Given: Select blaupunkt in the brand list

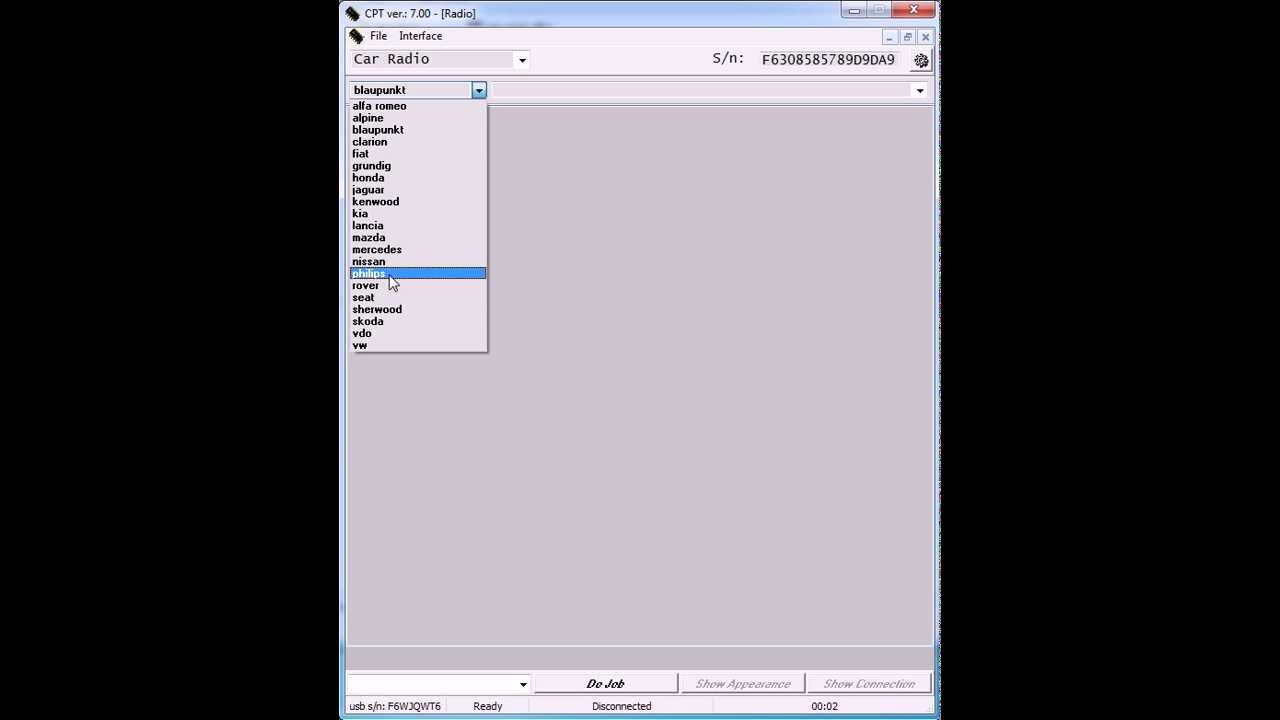Looking at the screenshot, I should (418, 130).
